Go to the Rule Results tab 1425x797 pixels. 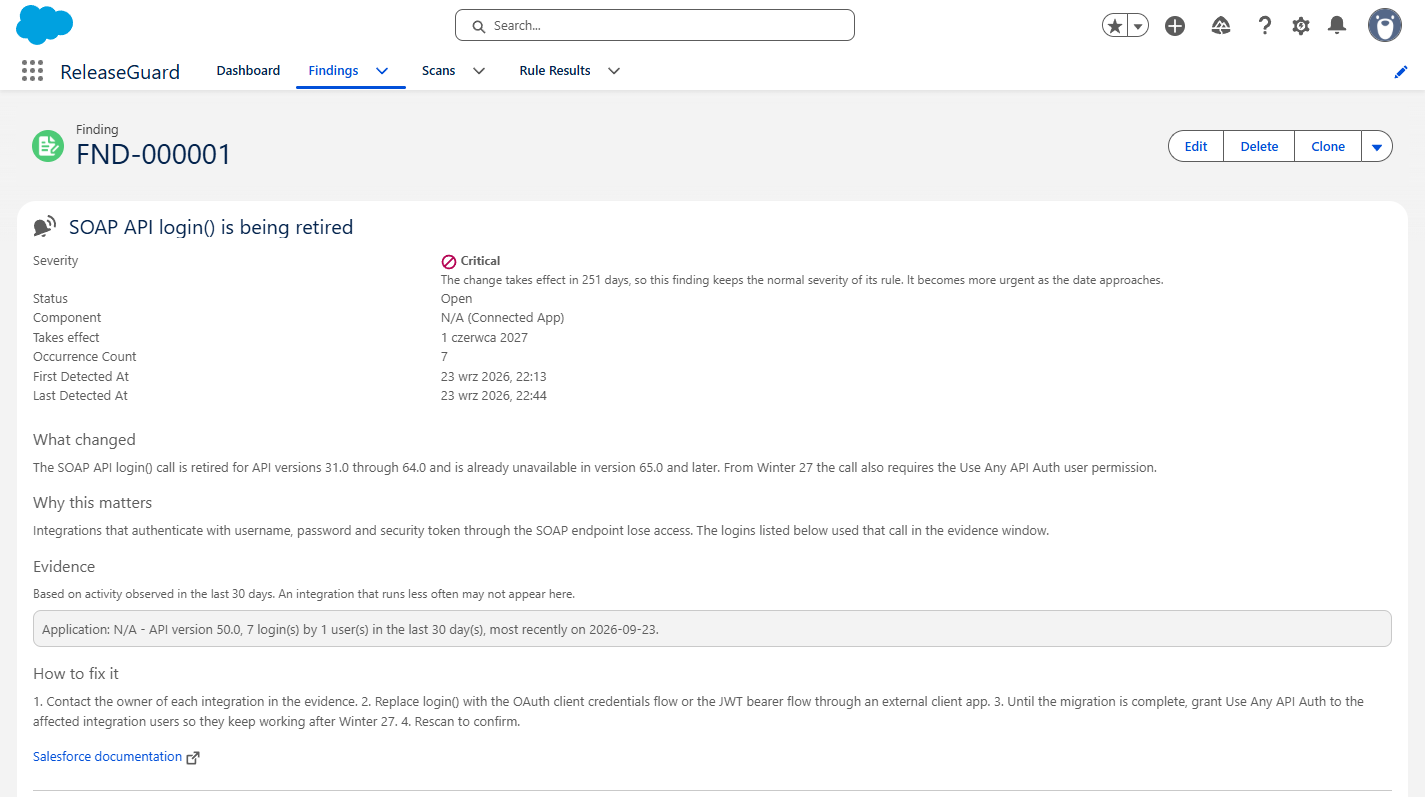555,71
